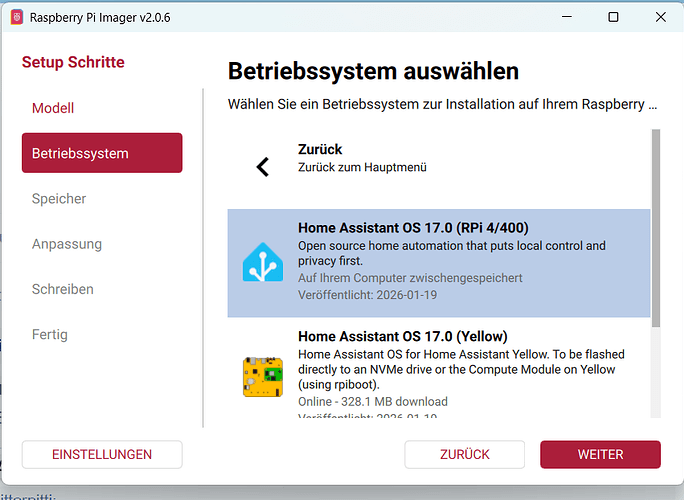Click the Home Assistant Yellow board icon
The width and height of the screenshot is (684, 500).
(x=263, y=377)
